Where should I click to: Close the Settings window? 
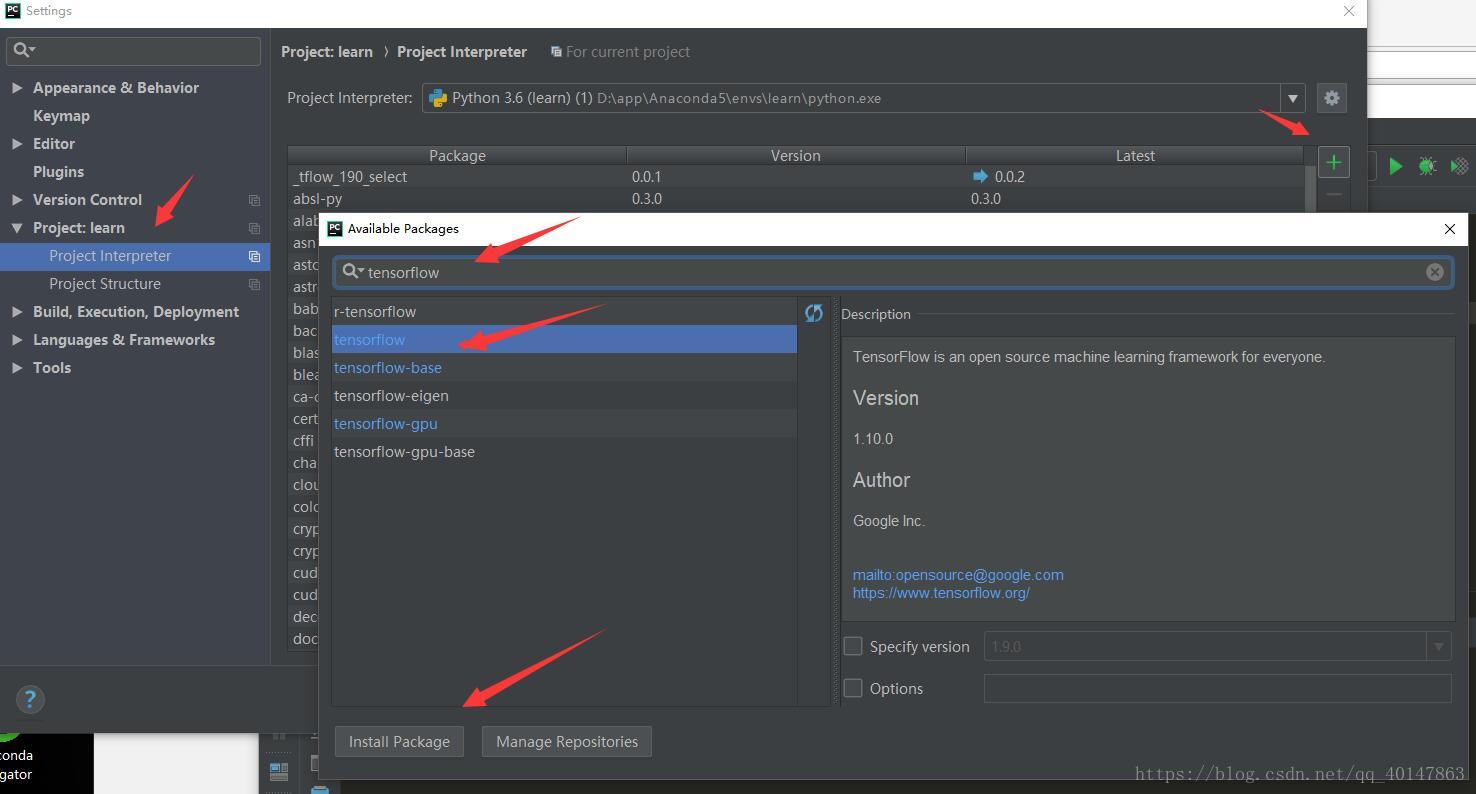point(1348,11)
